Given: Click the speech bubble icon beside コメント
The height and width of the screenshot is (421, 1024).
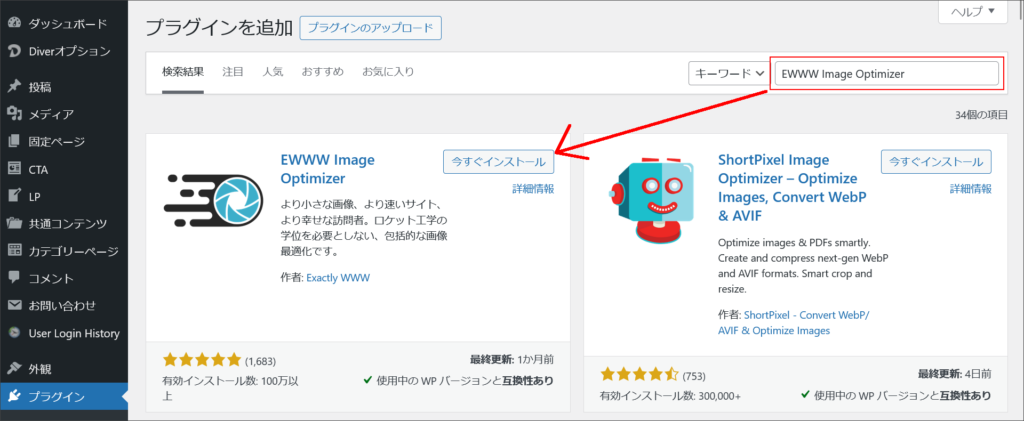Looking at the screenshot, I should tap(14, 278).
